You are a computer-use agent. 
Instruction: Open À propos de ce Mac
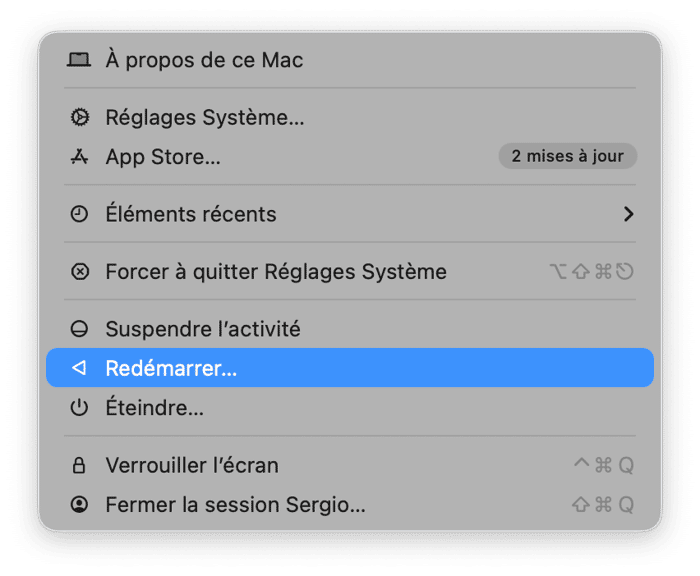coord(204,60)
